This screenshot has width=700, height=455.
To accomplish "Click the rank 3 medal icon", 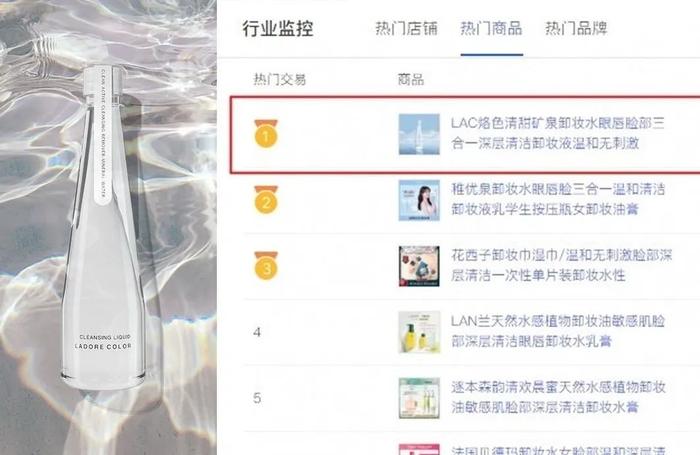I will tap(266, 266).
